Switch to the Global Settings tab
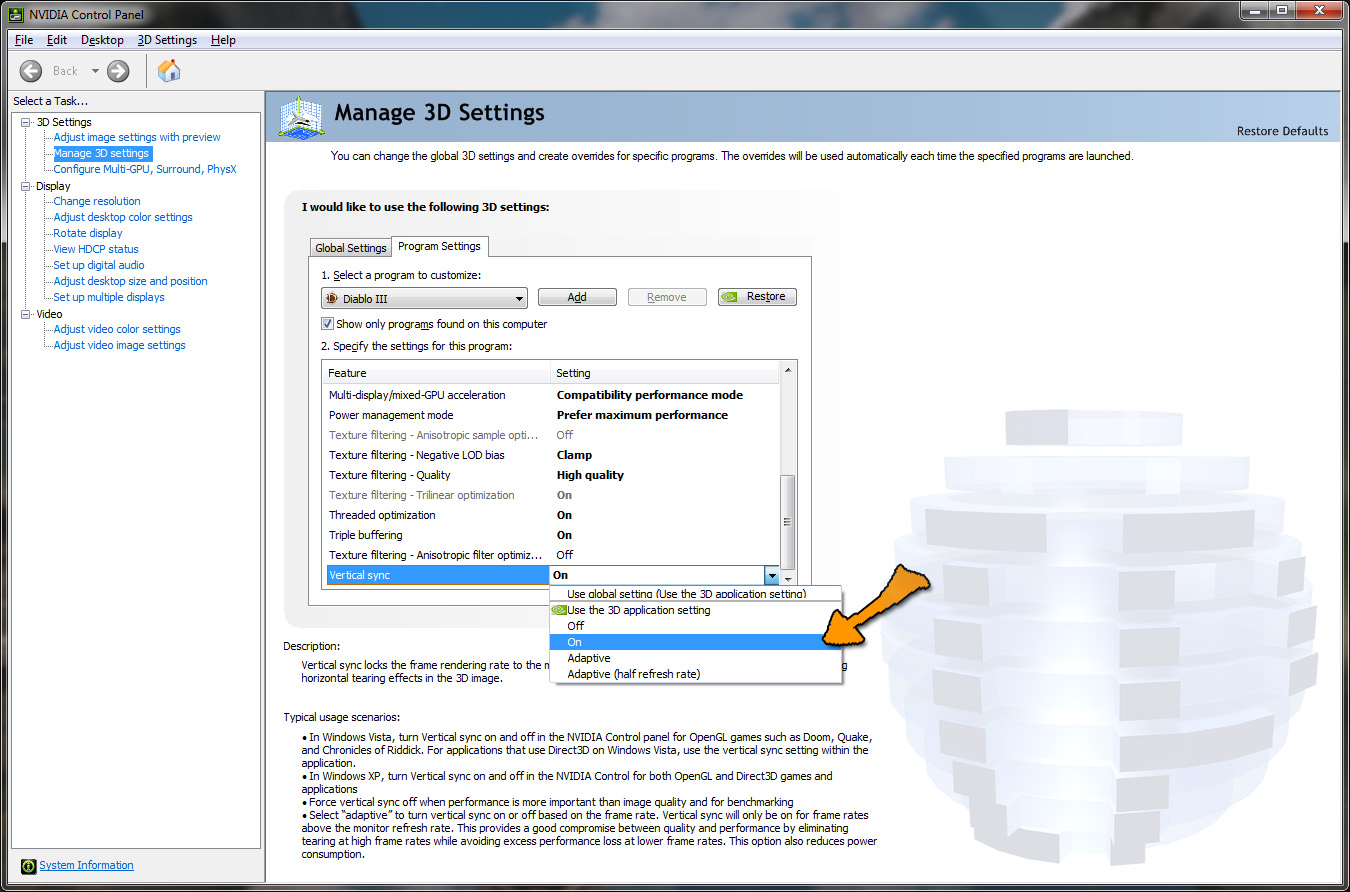This screenshot has height=892, width=1350. [x=349, y=247]
